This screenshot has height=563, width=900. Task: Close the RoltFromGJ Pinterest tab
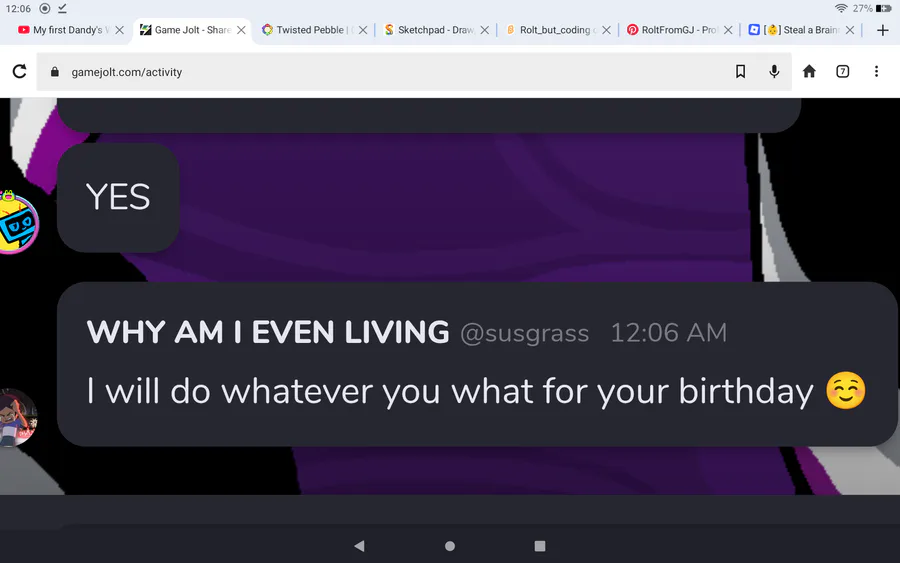click(x=728, y=30)
